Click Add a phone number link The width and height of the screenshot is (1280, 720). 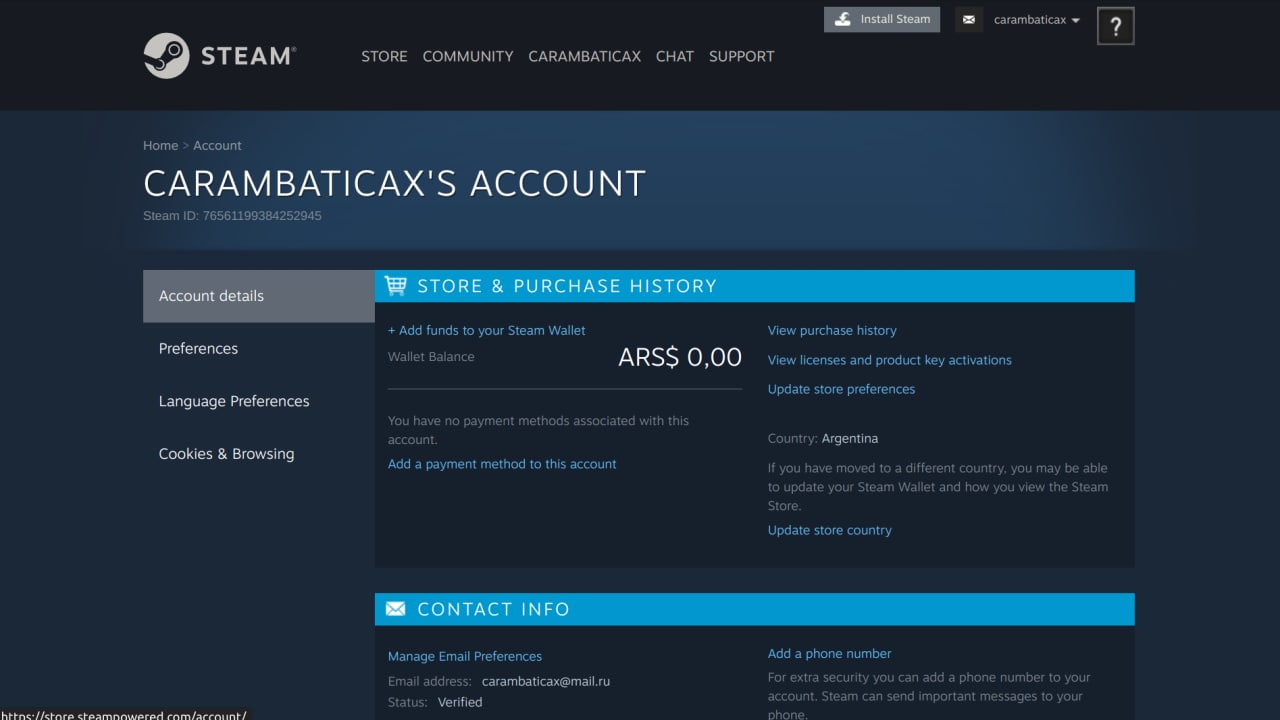[x=829, y=653]
